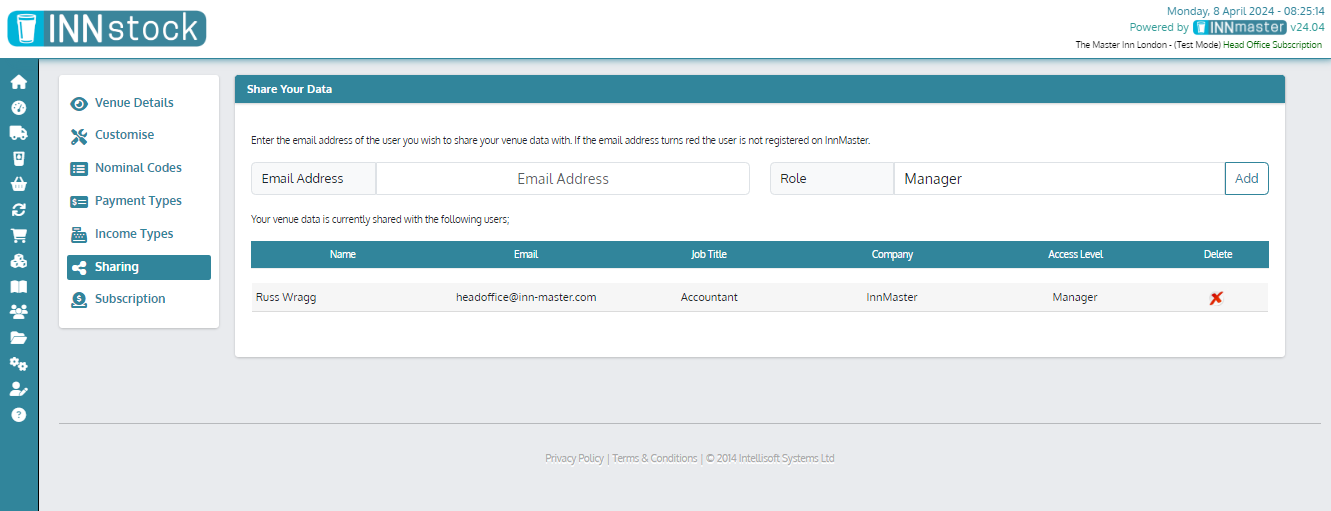Click the Email Address field label
Image resolution: width=1331 pixels, height=511 pixels.
coord(313,179)
